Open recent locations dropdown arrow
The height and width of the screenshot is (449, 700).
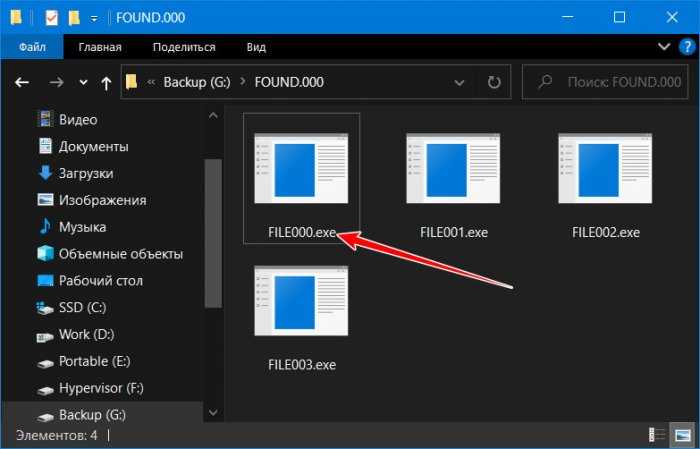(x=83, y=83)
